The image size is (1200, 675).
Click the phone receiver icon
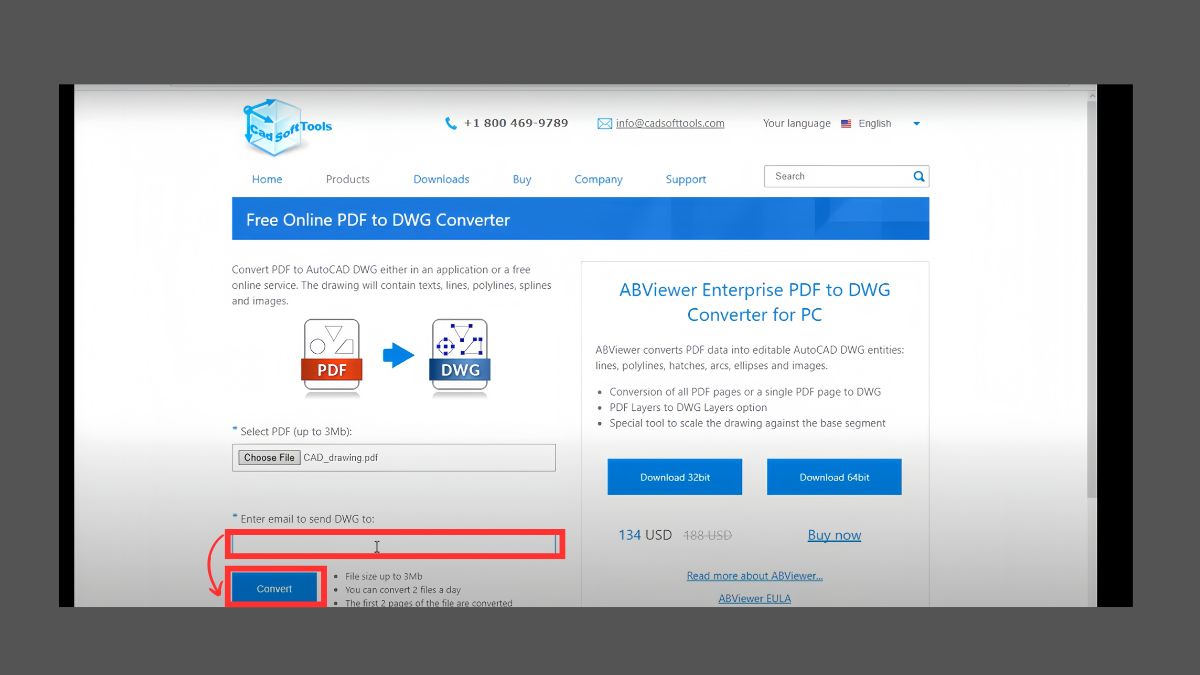pyautogui.click(x=451, y=123)
